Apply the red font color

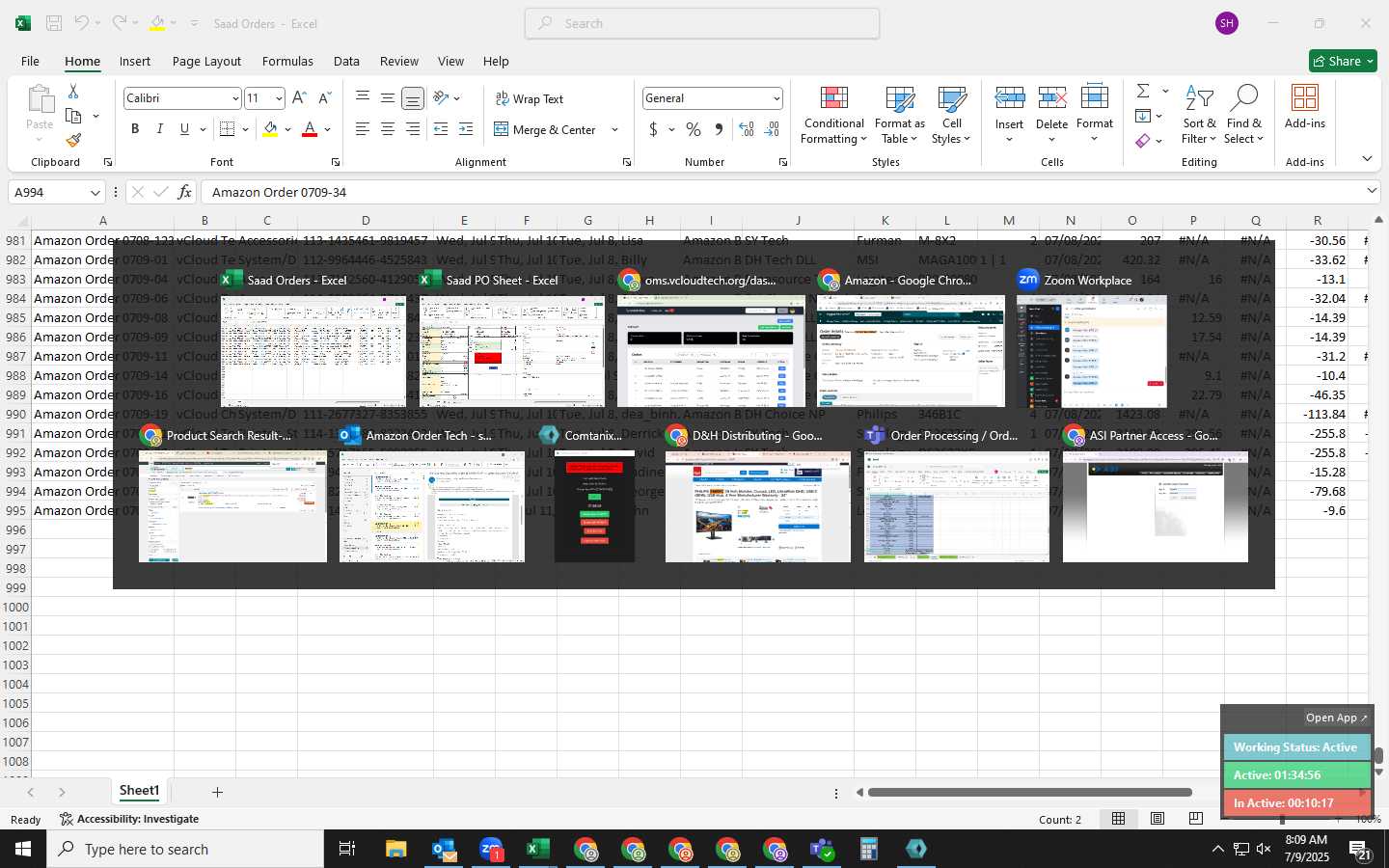310,129
